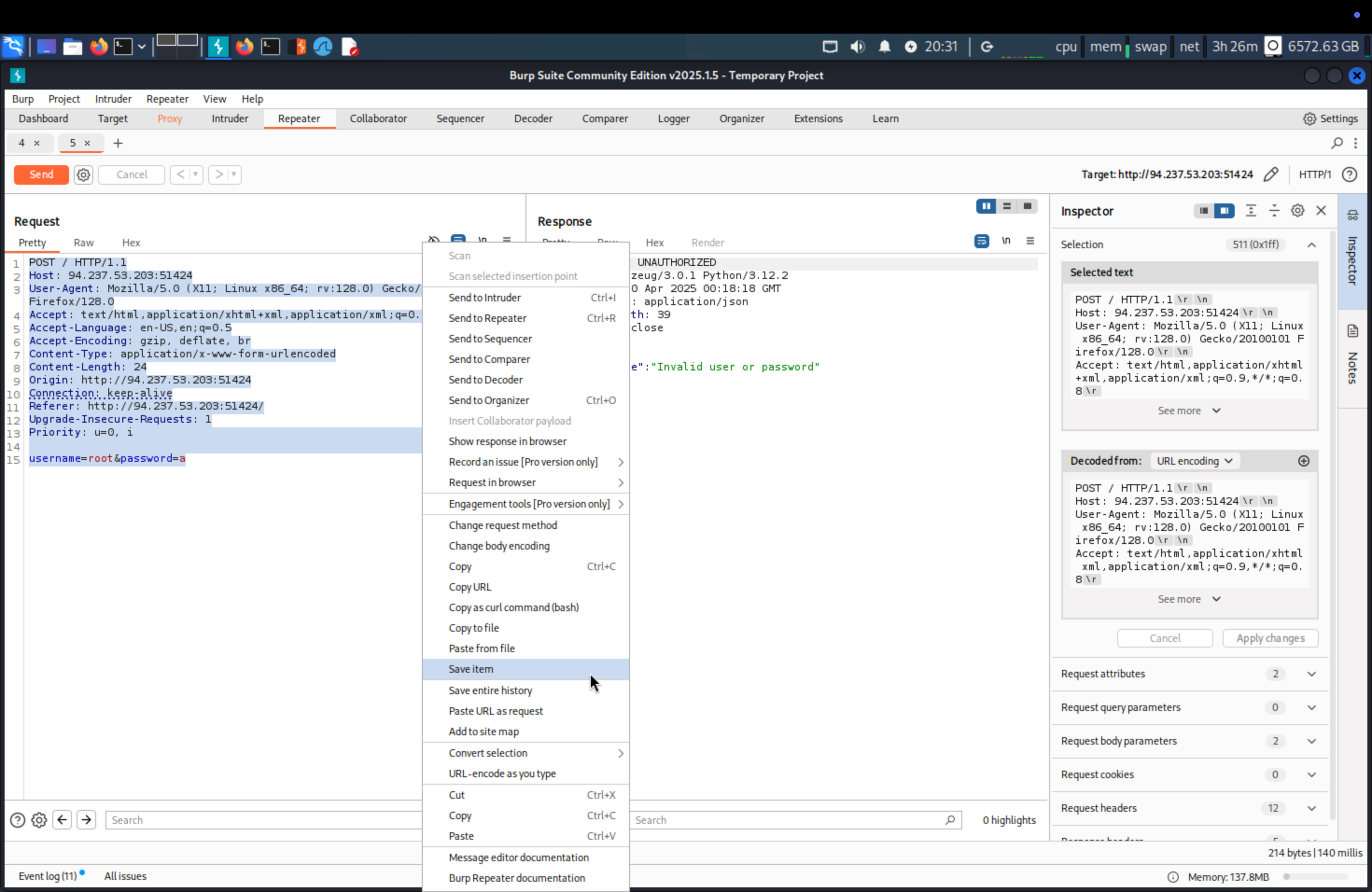
Task: Open the Notes side panel icon
Action: click(x=1352, y=331)
